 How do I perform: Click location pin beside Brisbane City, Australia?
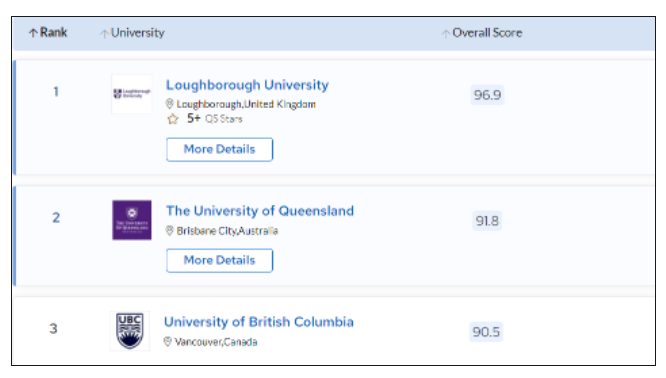point(169,231)
